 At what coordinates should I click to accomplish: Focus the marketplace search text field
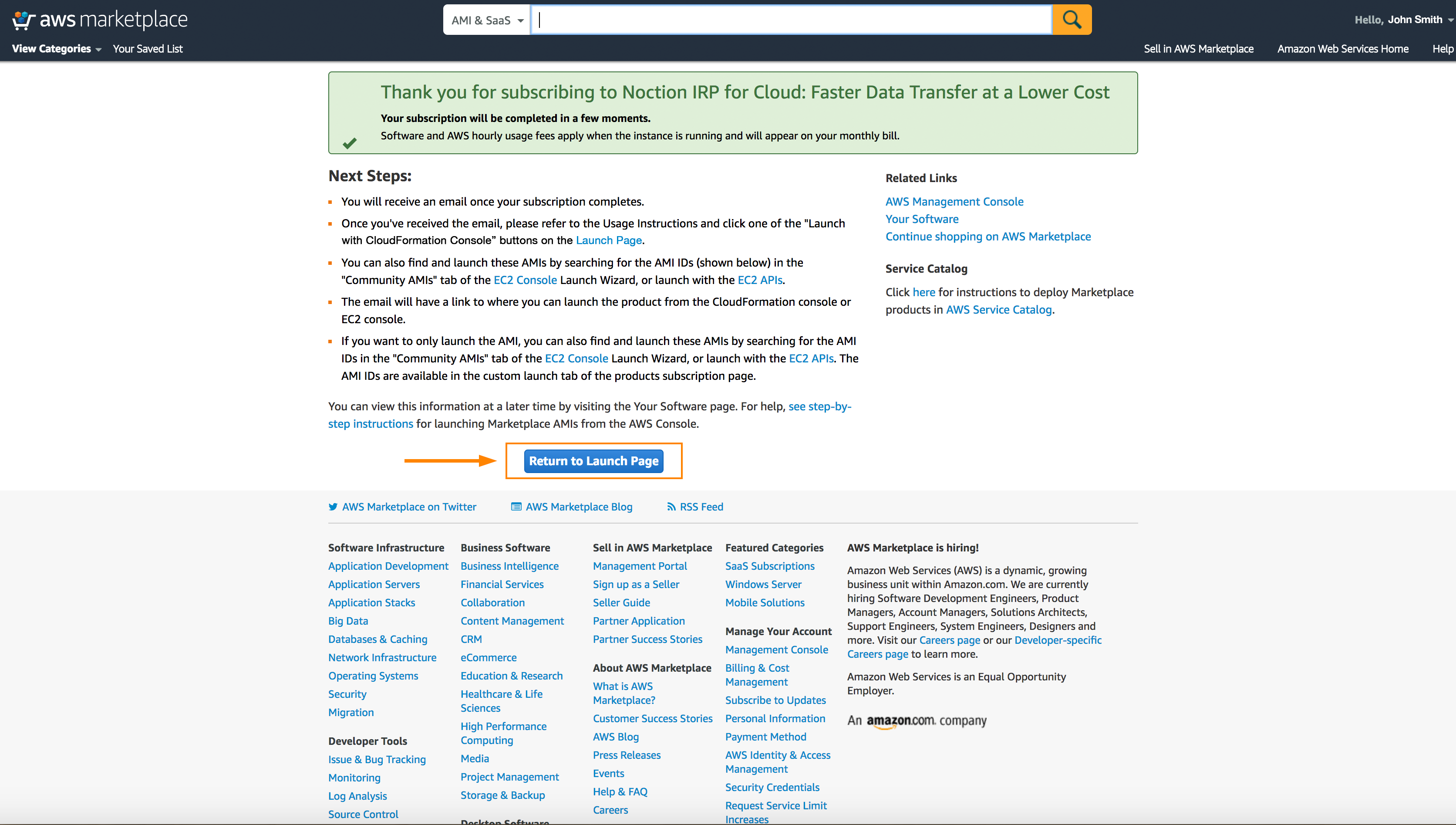pyautogui.click(x=791, y=20)
